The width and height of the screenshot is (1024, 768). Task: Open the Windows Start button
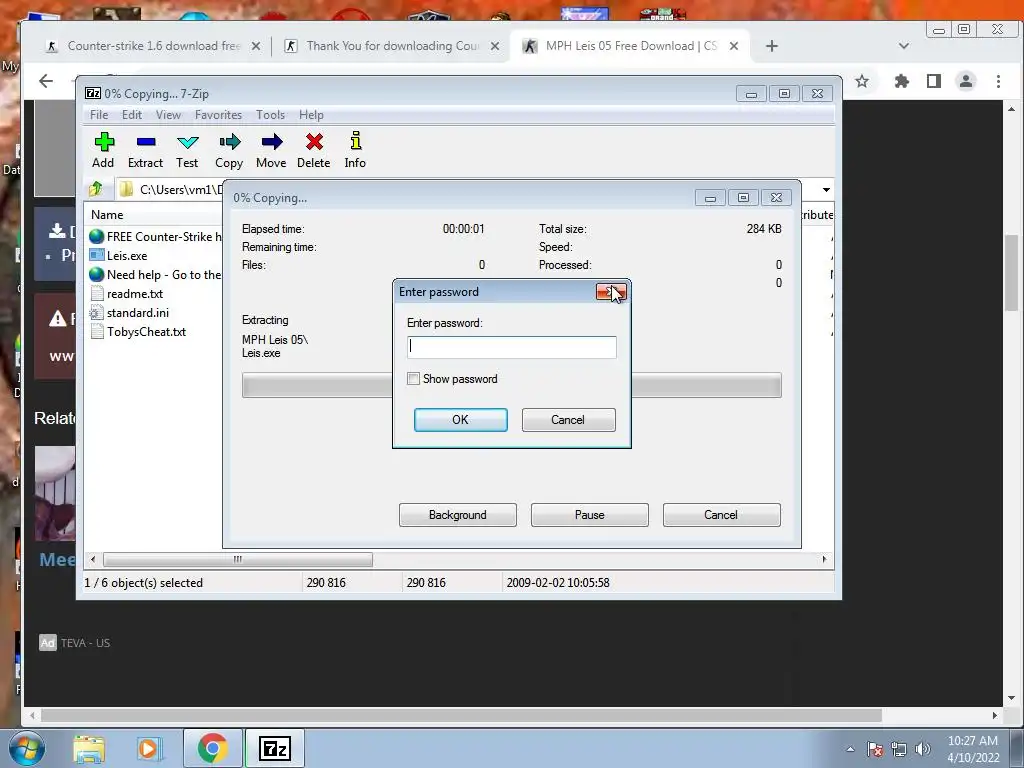click(27, 748)
